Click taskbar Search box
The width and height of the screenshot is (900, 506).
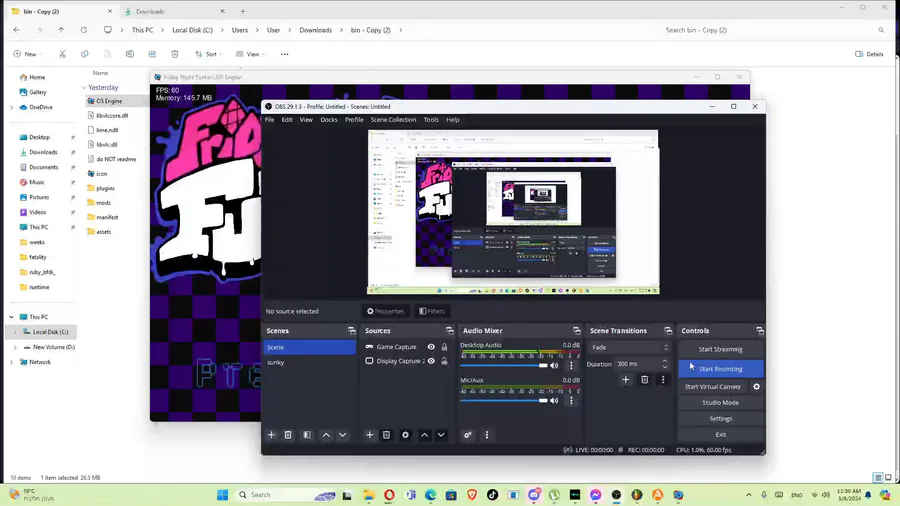(x=286, y=495)
